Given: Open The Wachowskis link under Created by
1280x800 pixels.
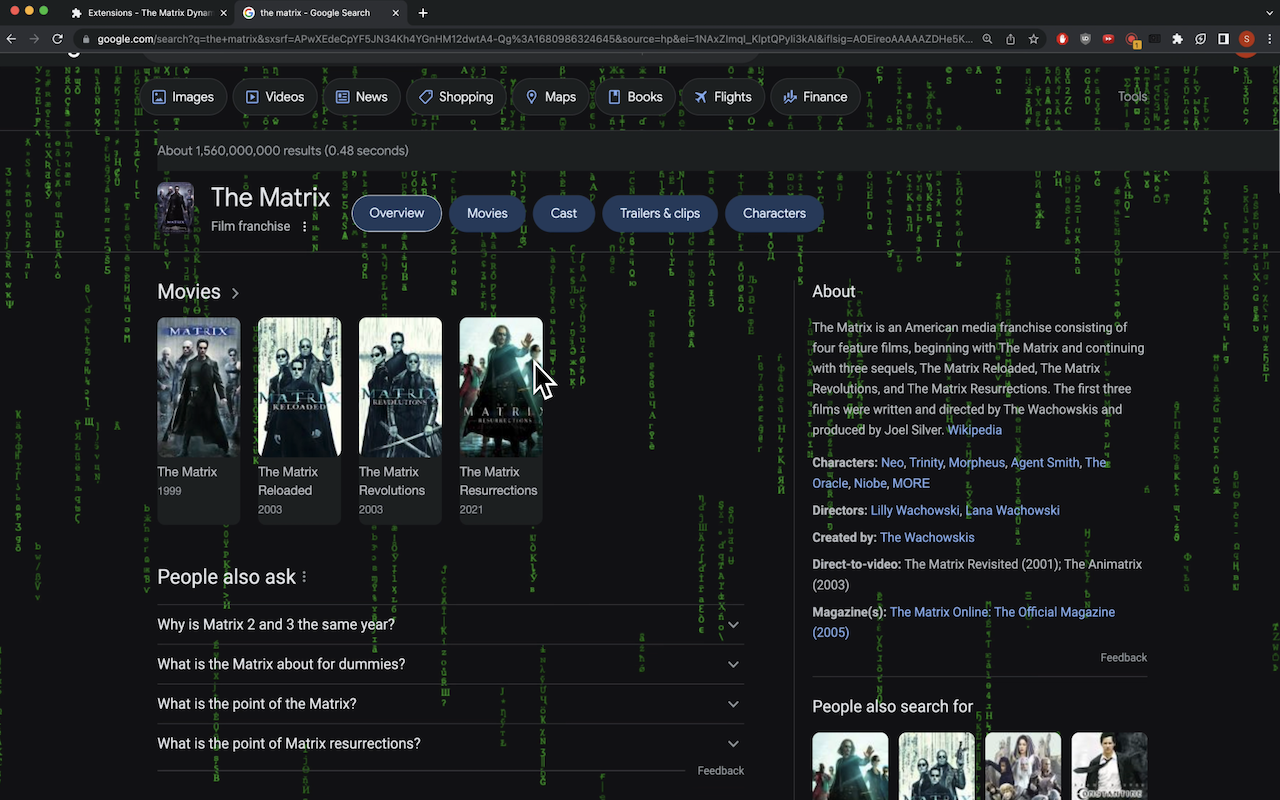Looking at the screenshot, I should coord(927,537).
